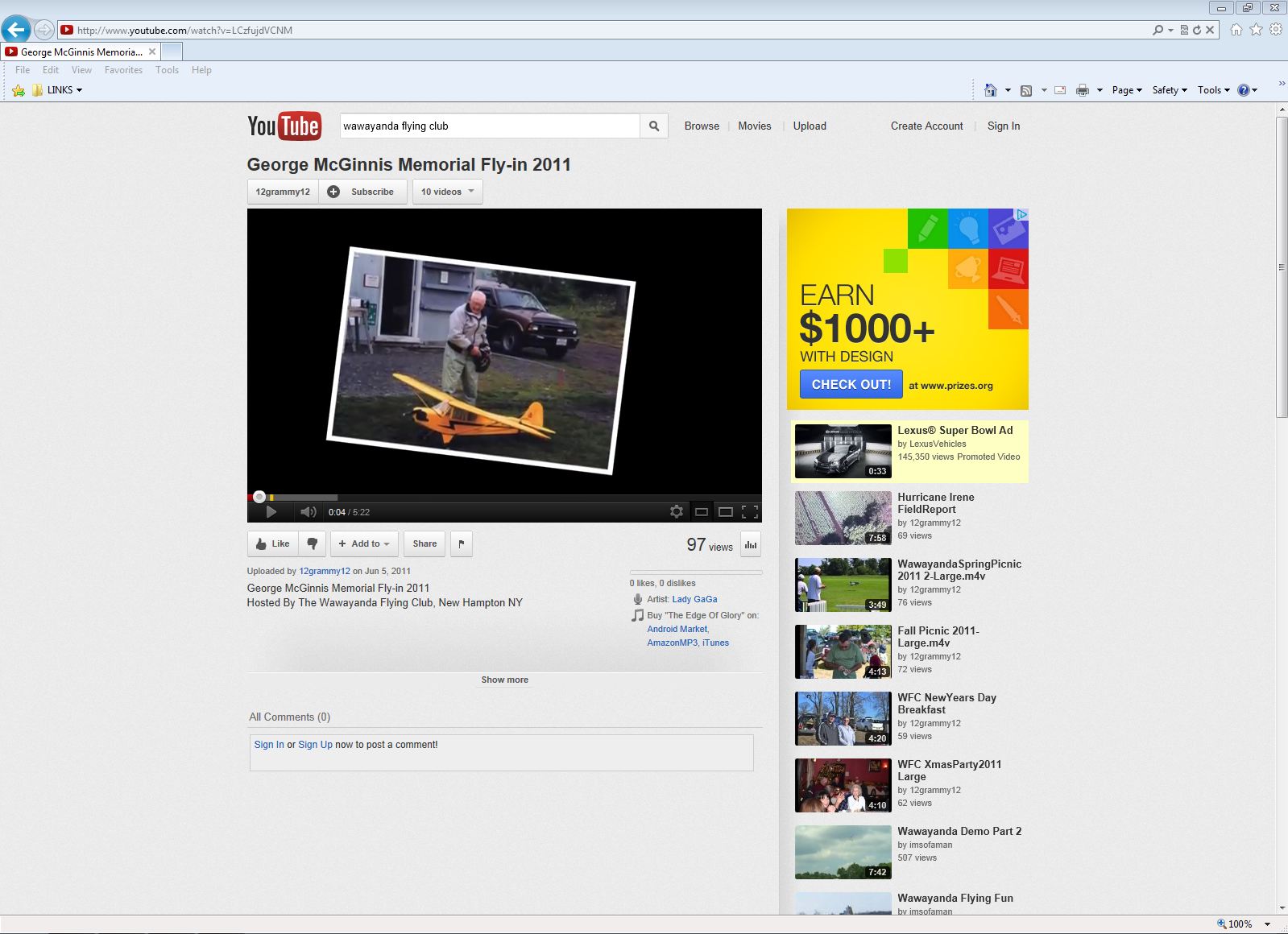Click the video progress scrubber handle
Image resolution: width=1288 pixels, height=934 pixels.
(x=259, y=497)
